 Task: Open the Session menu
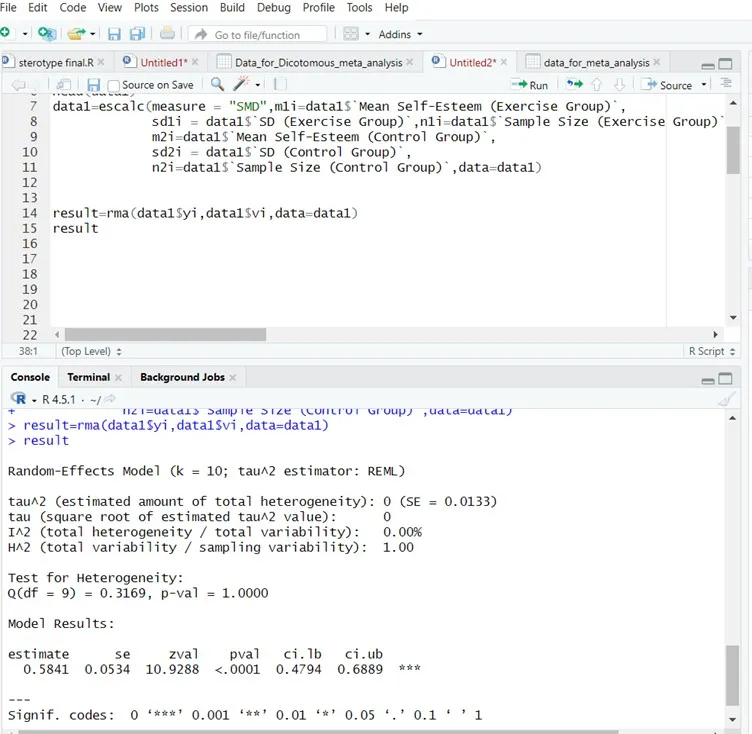tap(189, 8)
